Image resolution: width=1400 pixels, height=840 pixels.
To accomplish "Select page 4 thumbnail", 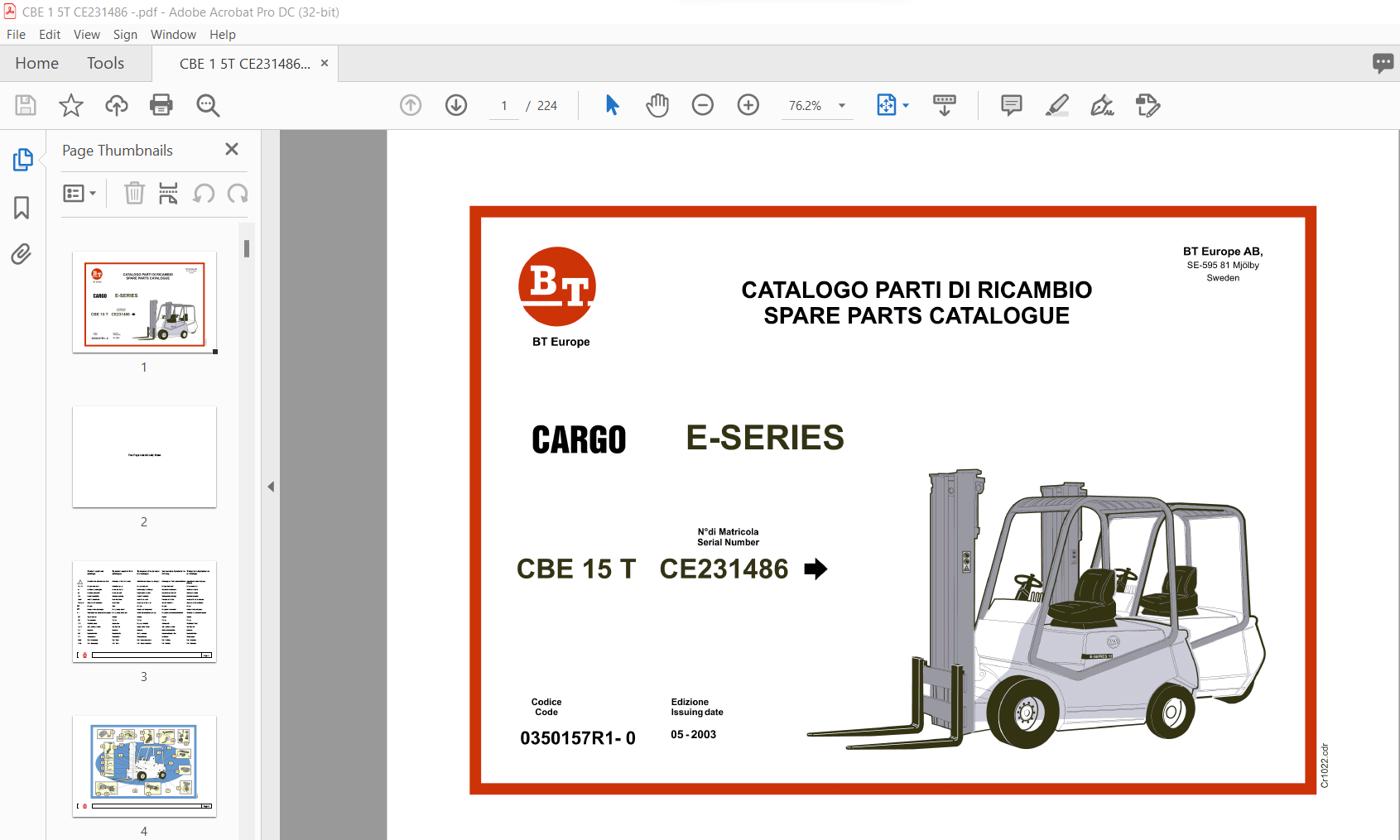I will click(144, 766).
